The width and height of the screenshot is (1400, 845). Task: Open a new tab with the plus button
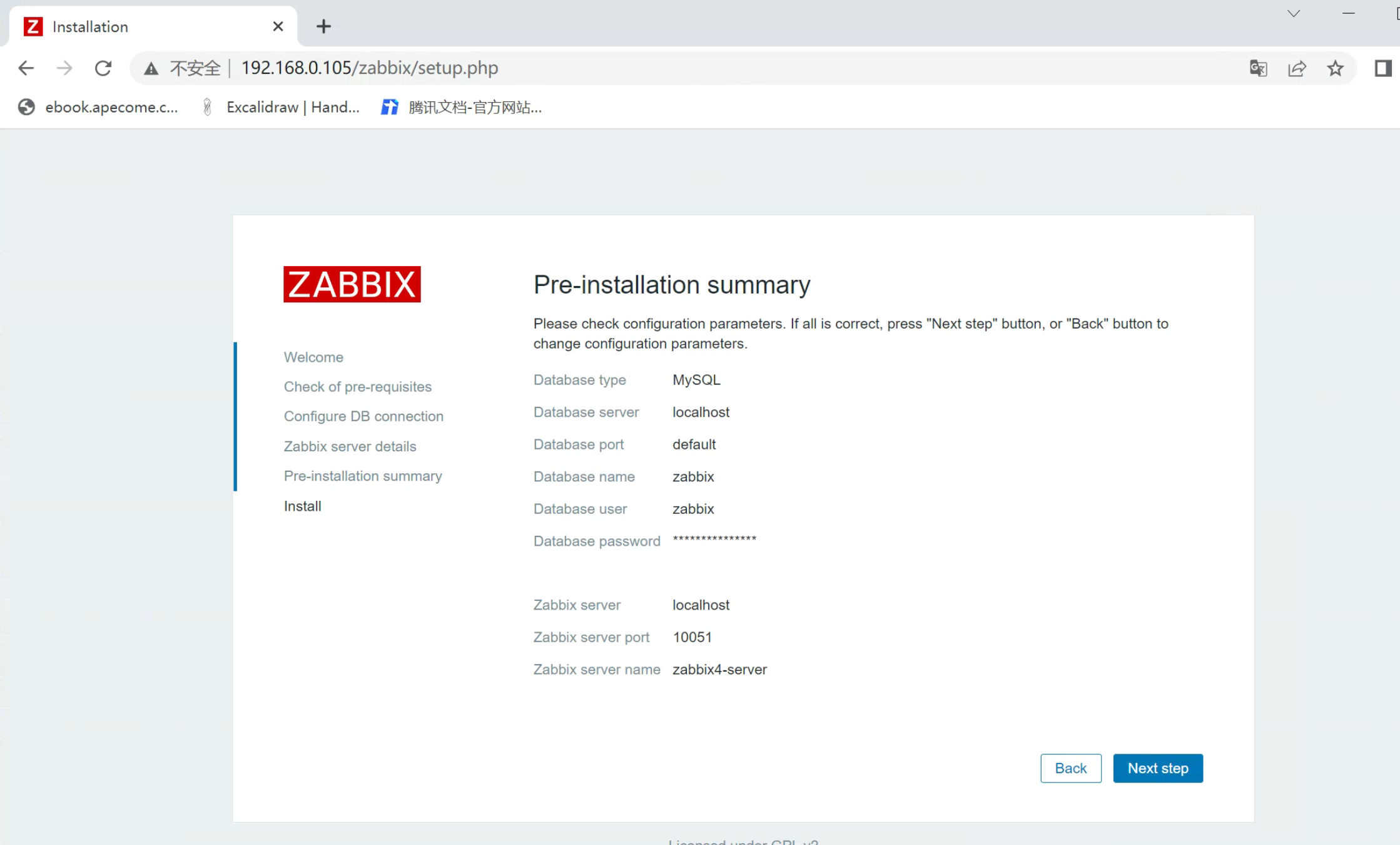tap(323, 26)
